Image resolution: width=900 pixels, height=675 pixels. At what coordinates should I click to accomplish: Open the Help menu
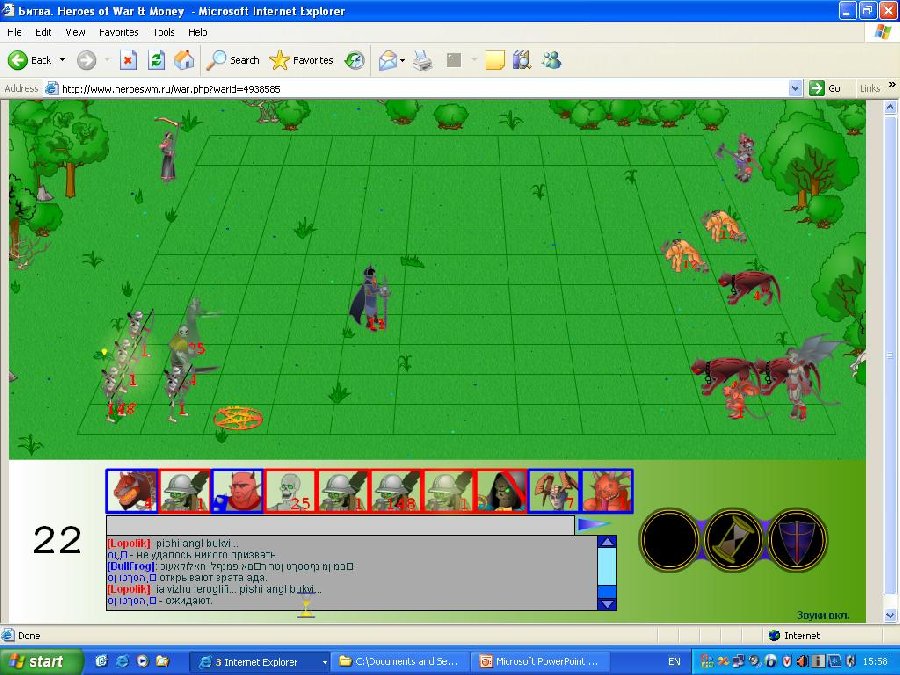197,32
